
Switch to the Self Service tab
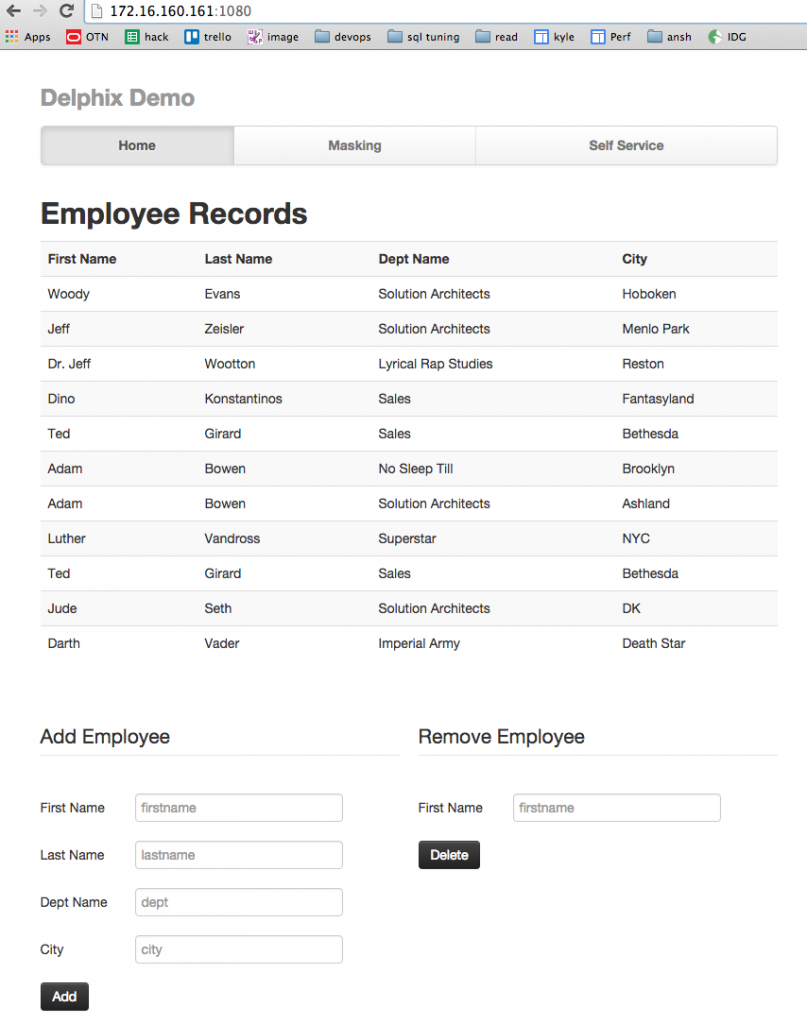(x=626, y=145)
